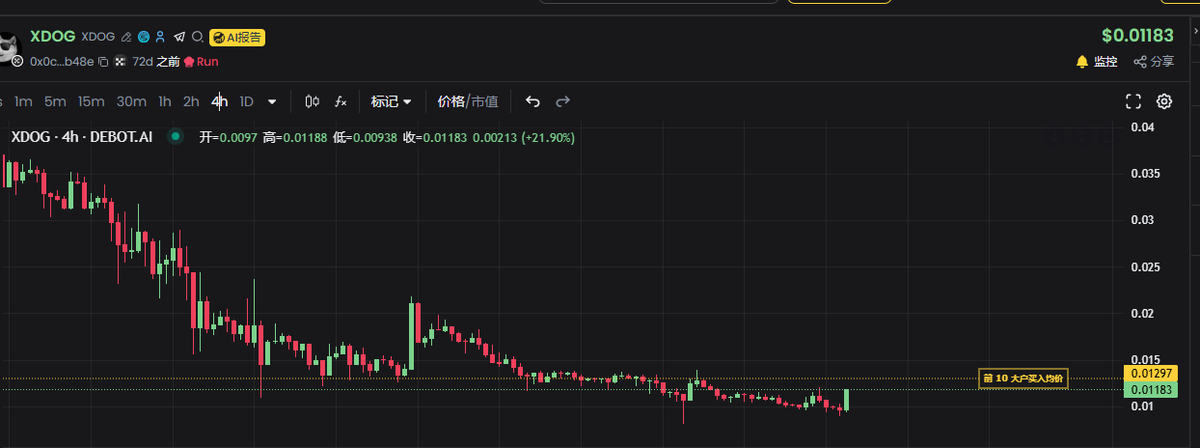Select the 4h timeframe
1200x448 pixels.
click(x=219, y=101)
